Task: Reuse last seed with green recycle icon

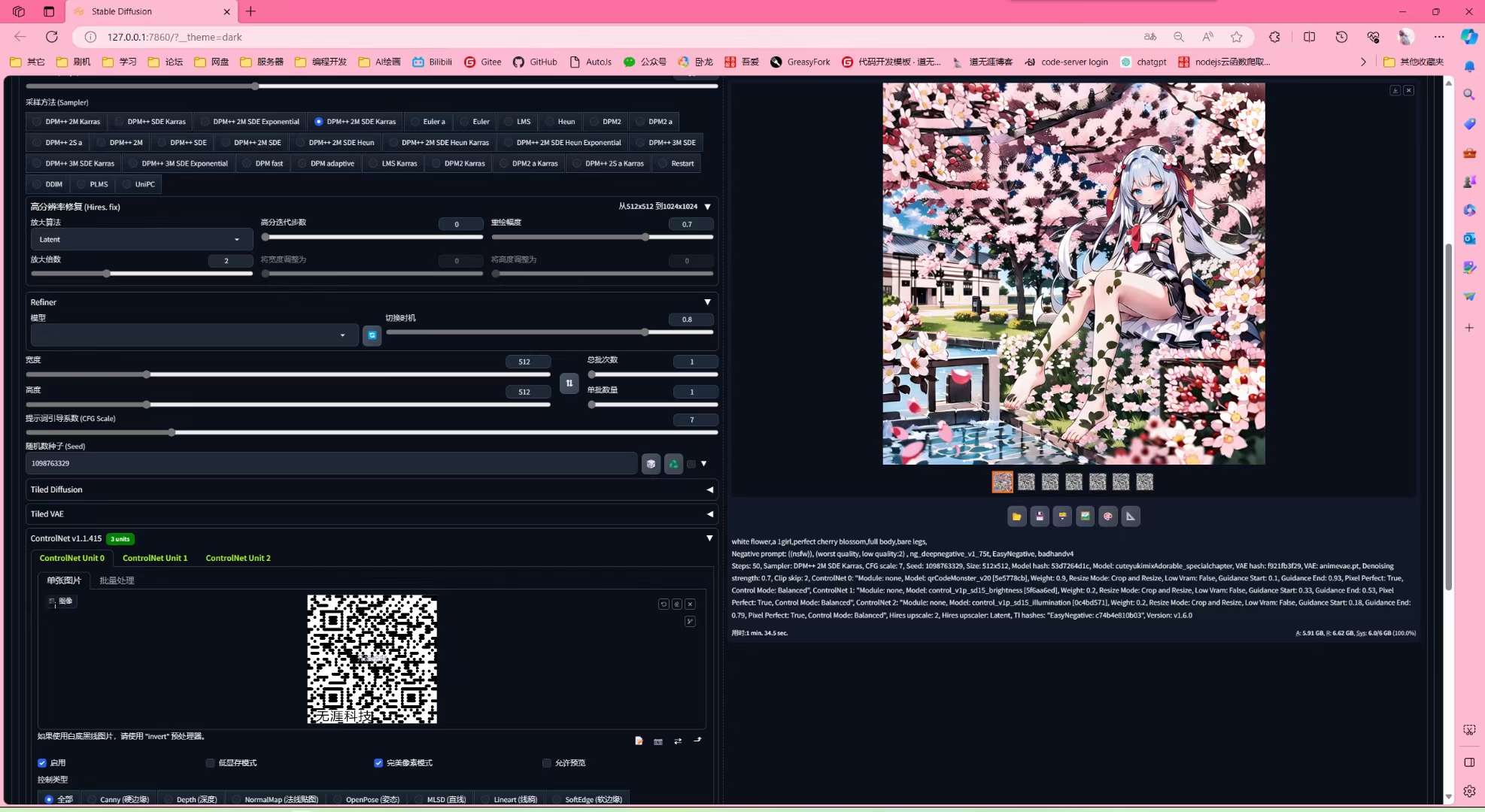Action: pyautogui.click(x=673, y=464)
